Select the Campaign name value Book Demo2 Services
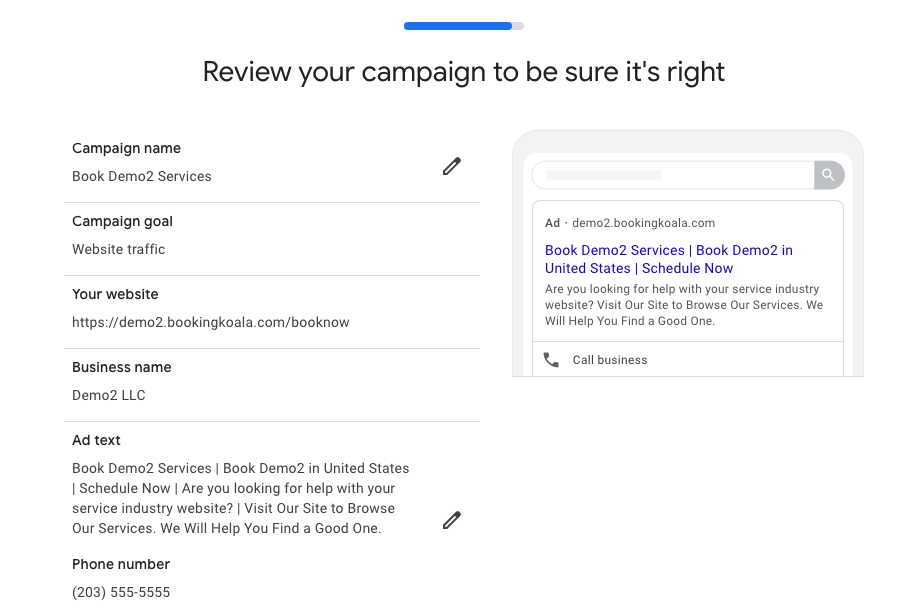 (142, 176)
